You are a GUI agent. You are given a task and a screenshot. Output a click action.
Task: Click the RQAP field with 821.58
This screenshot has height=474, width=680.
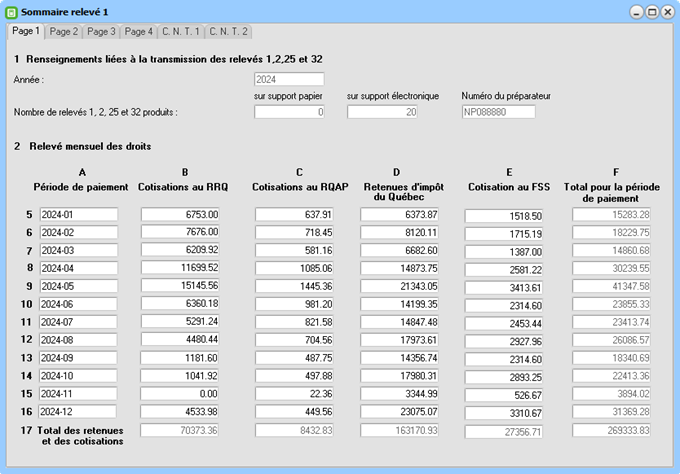pyautogui.click(x=294, y=322)
